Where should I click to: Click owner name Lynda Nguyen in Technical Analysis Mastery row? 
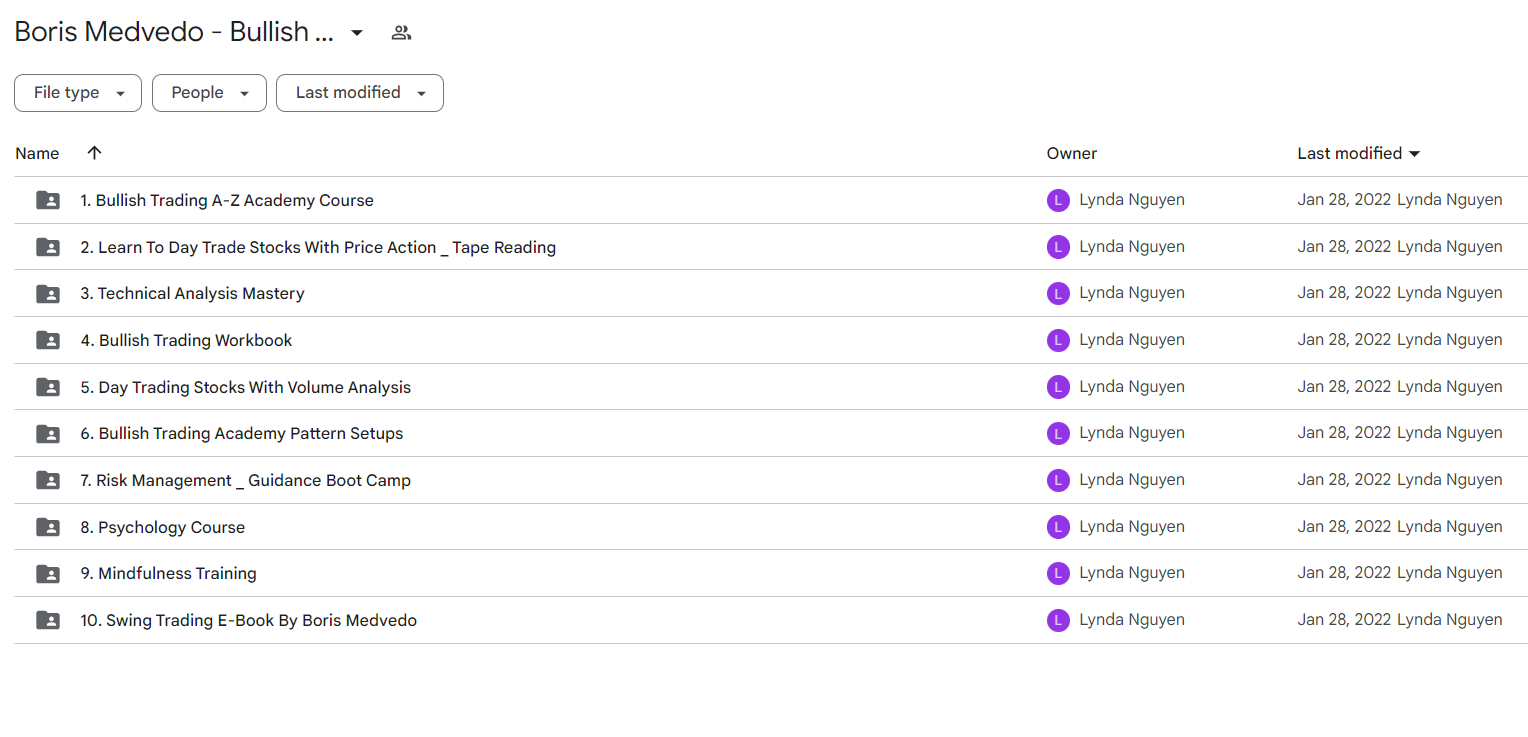(x=1132, y=292)
